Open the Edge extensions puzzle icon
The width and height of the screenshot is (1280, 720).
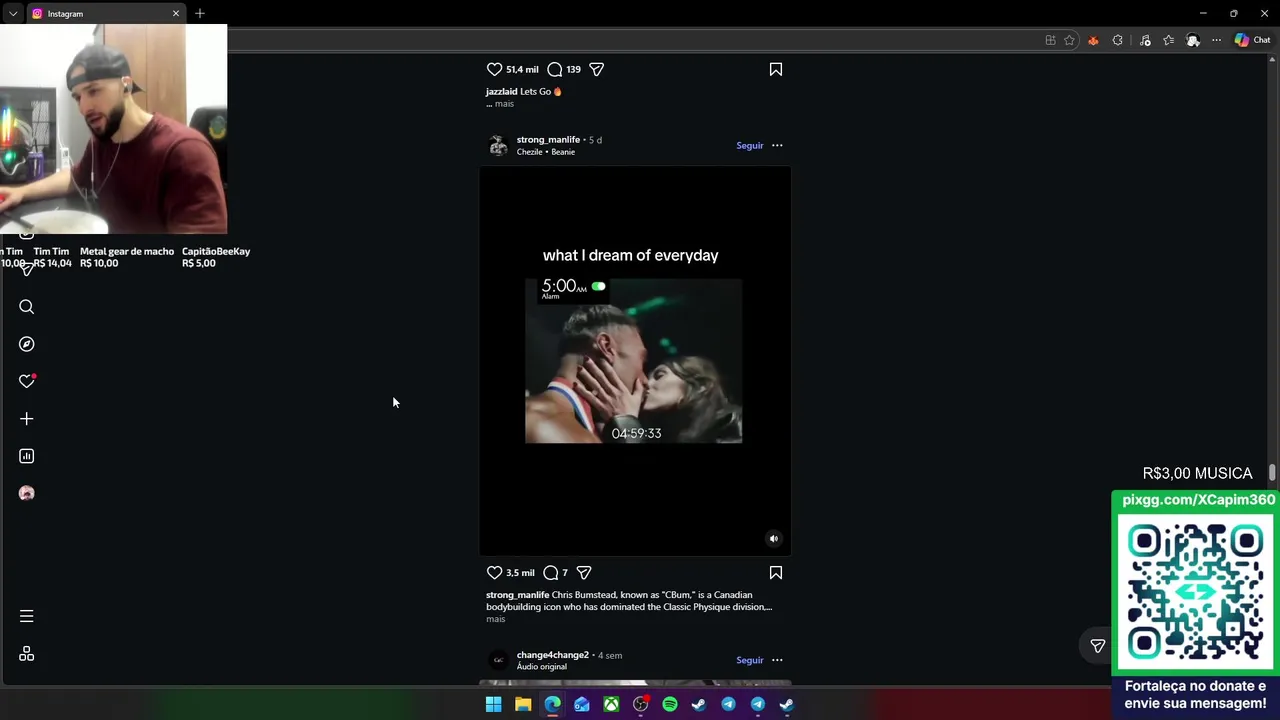pyautogui.click(x=1118, y=40)
